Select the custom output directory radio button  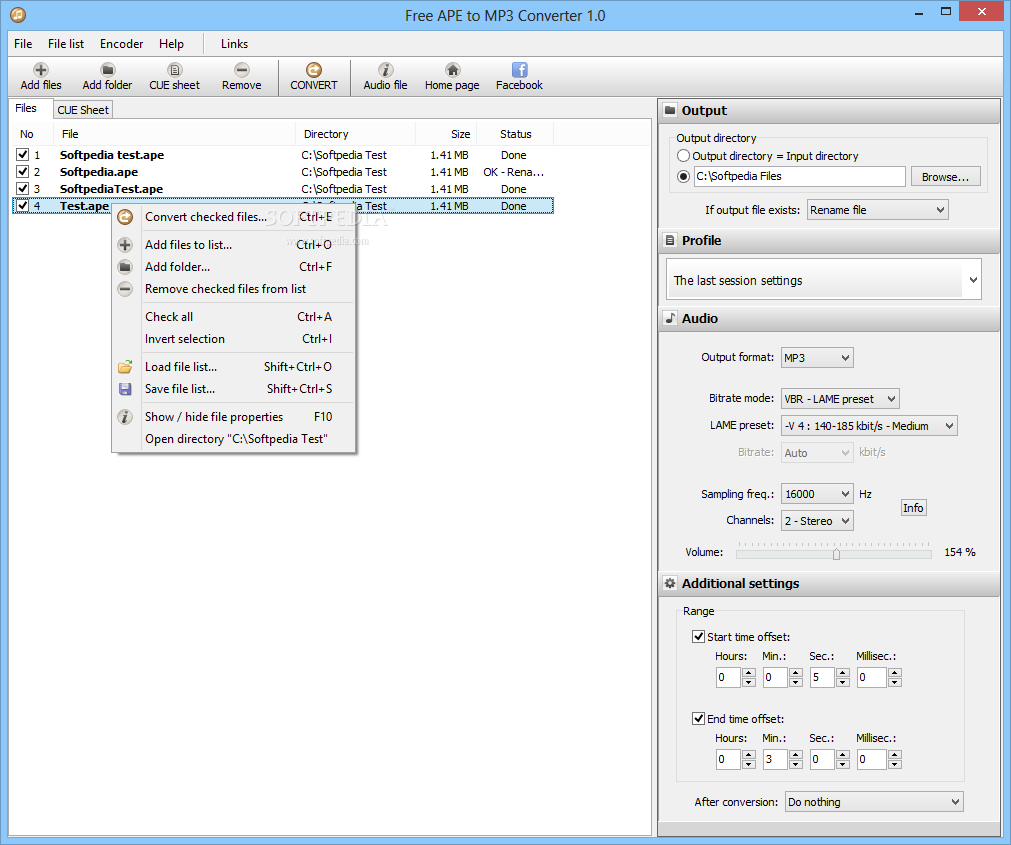[x=683, y=176]
